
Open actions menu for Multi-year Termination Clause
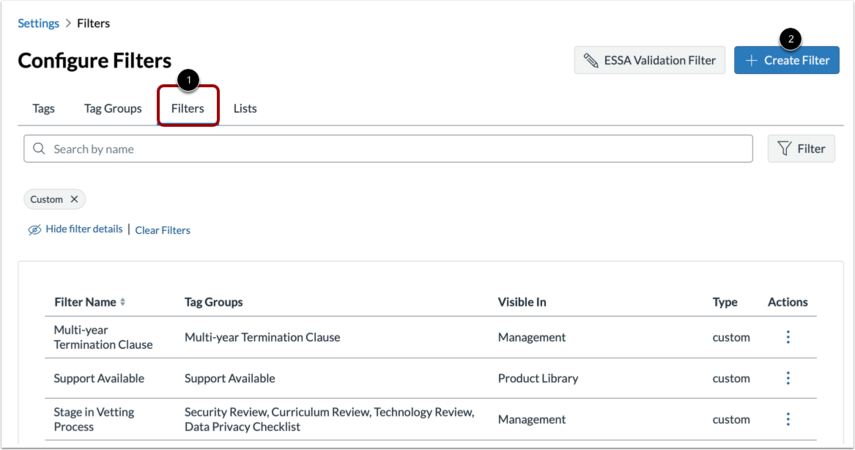(788, 337)
